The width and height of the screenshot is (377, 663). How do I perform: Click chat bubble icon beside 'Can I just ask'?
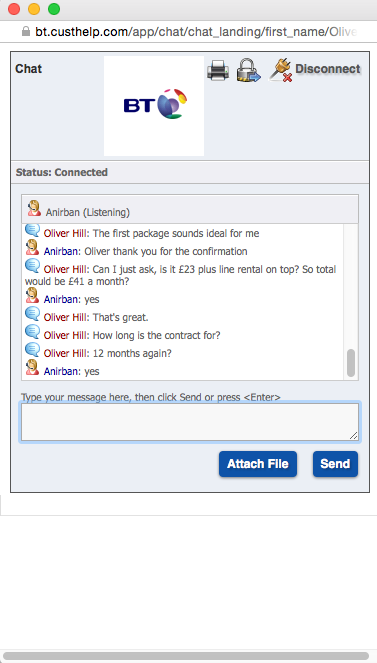33,266
